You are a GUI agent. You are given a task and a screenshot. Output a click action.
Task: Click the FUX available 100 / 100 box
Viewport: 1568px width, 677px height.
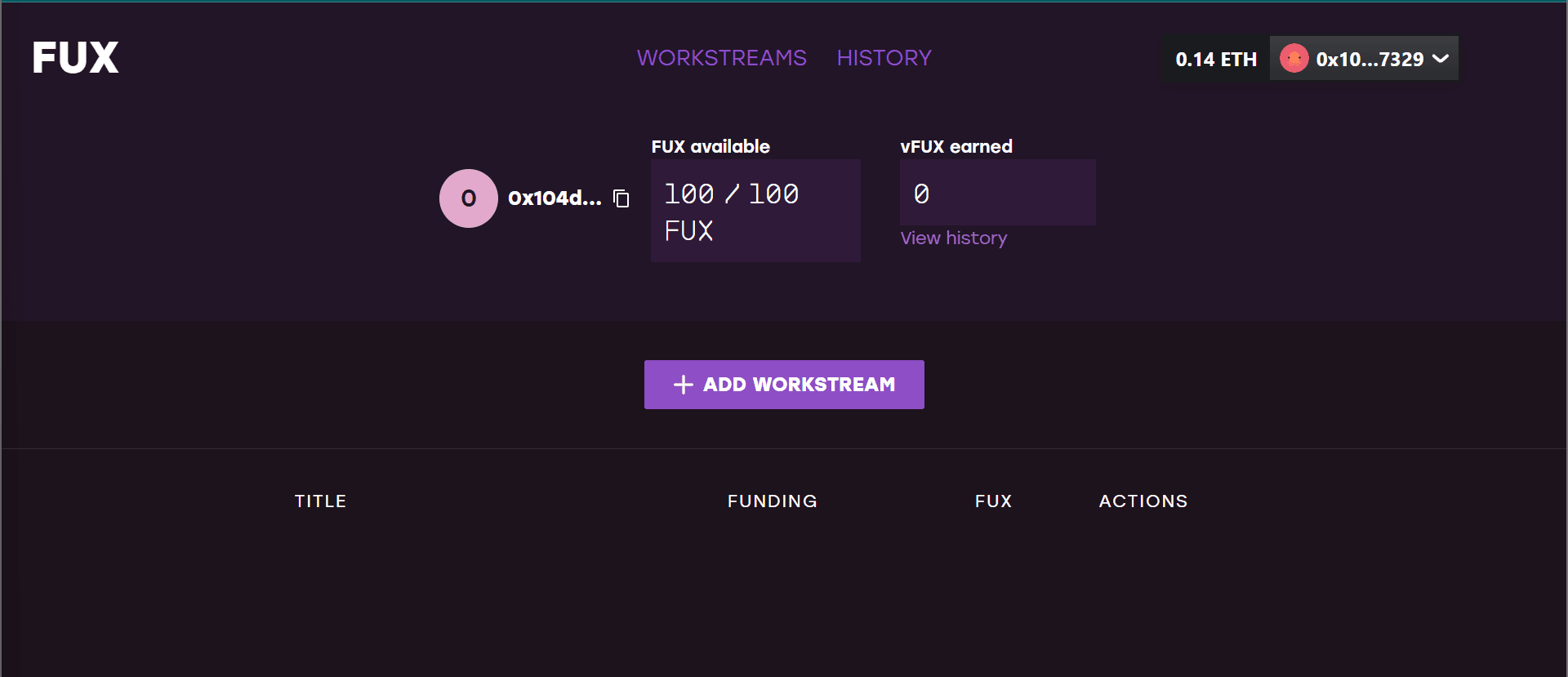pyautogui.click(x=755, y=211)
